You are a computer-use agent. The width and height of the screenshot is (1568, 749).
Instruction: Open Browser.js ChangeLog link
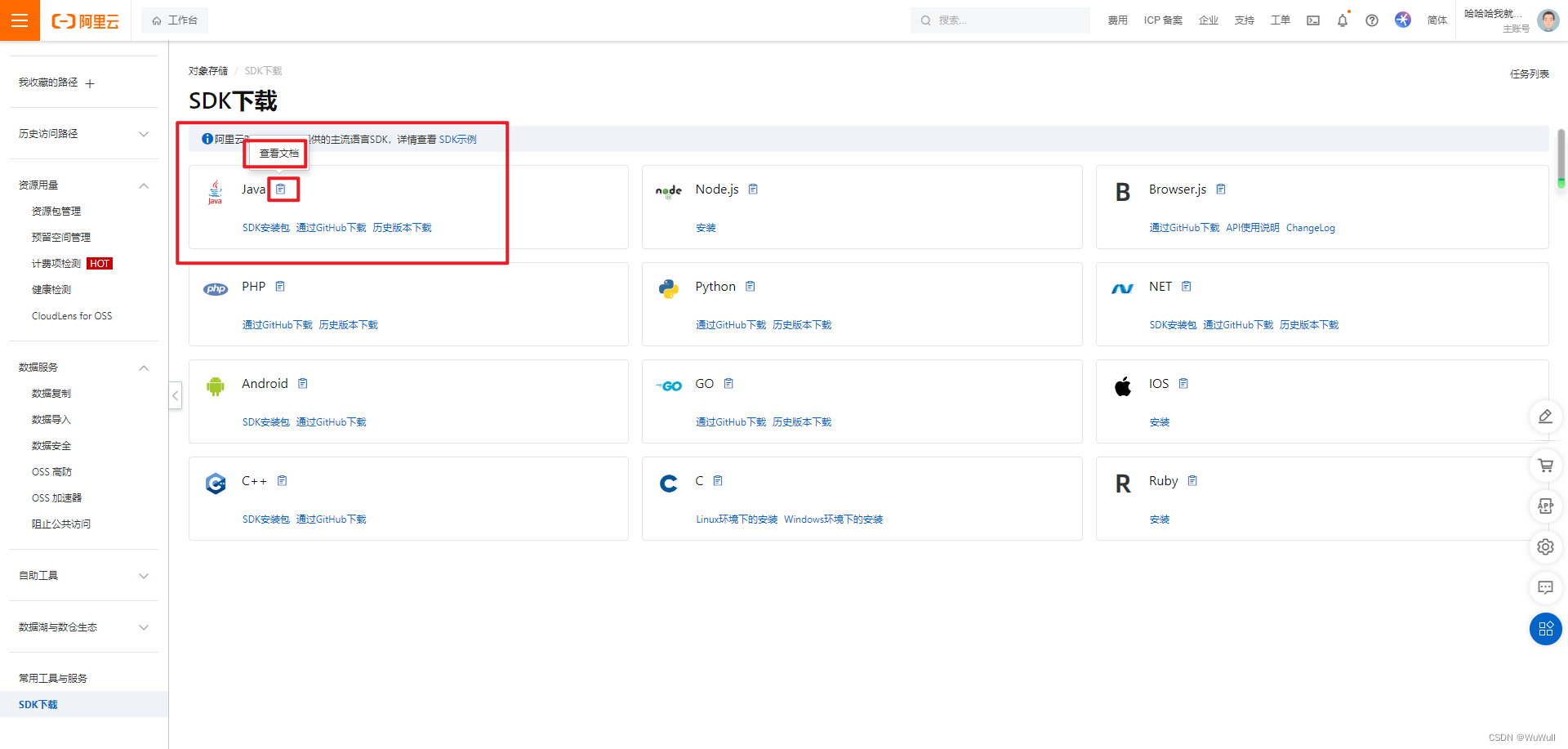pos(1311,228)
